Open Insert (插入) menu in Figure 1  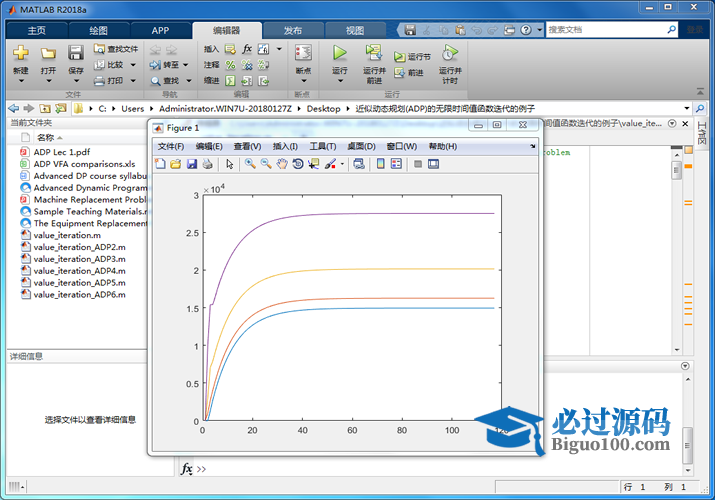click(285, 146)
